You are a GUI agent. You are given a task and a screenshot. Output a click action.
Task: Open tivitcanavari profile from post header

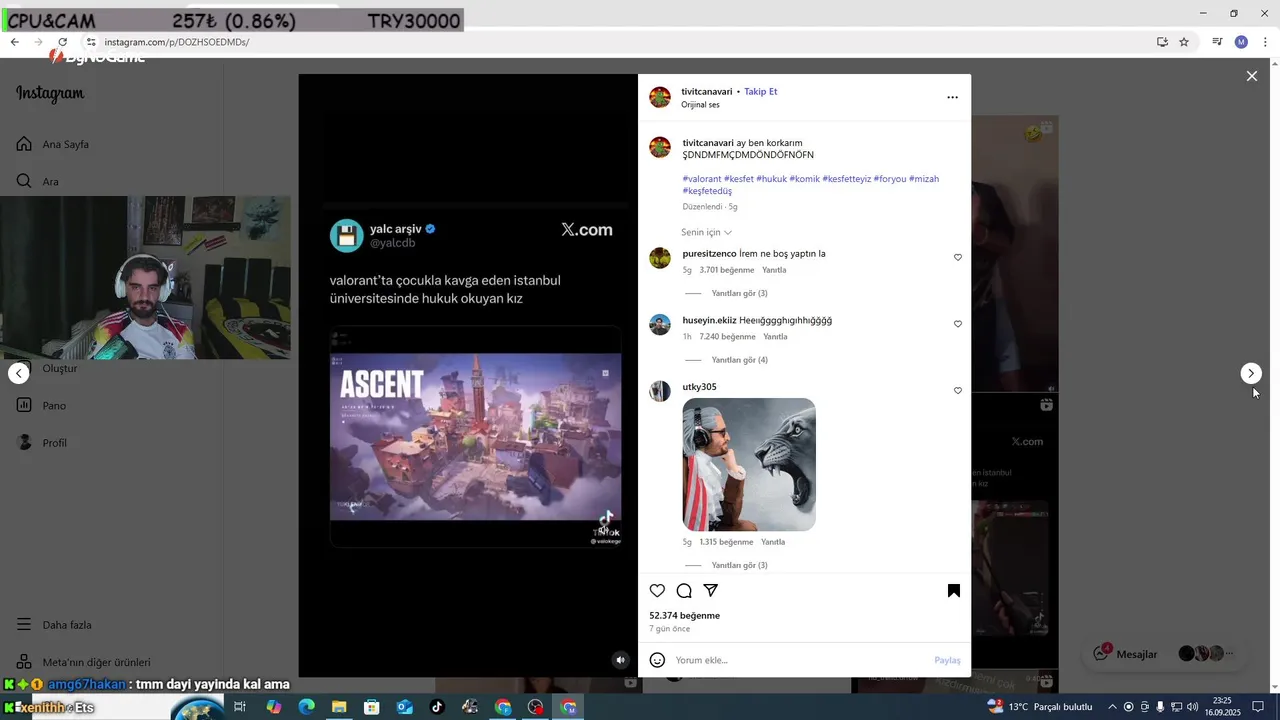pyautogui.click(x=707, y=91)
